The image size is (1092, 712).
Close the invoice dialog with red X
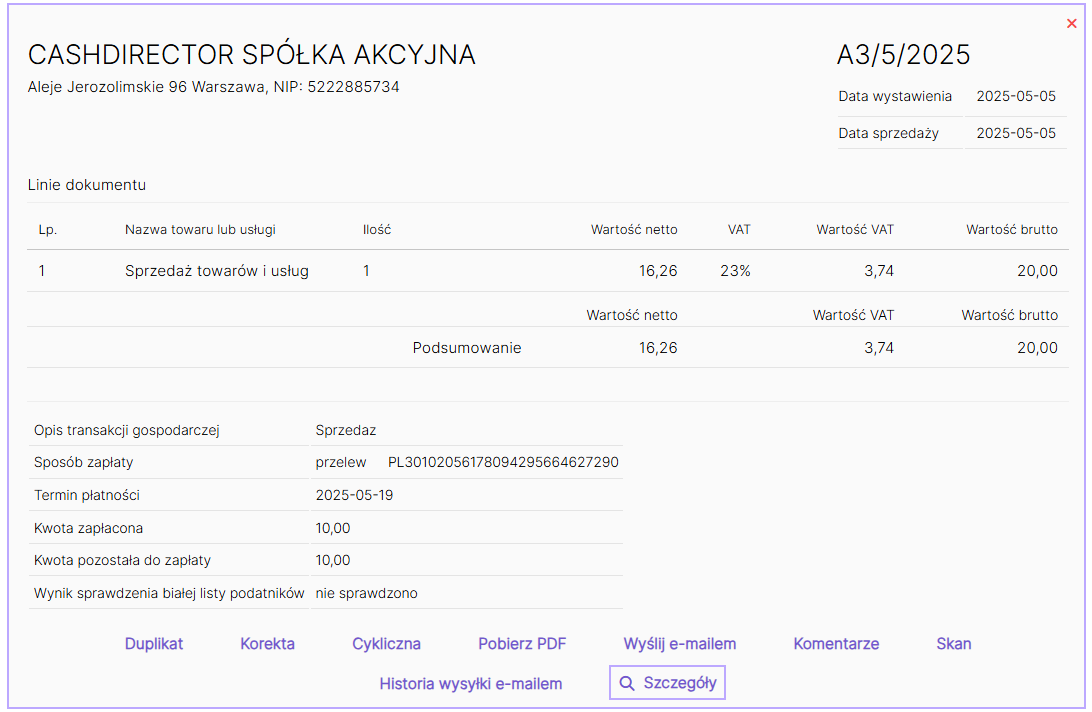tap(1072, 24)
